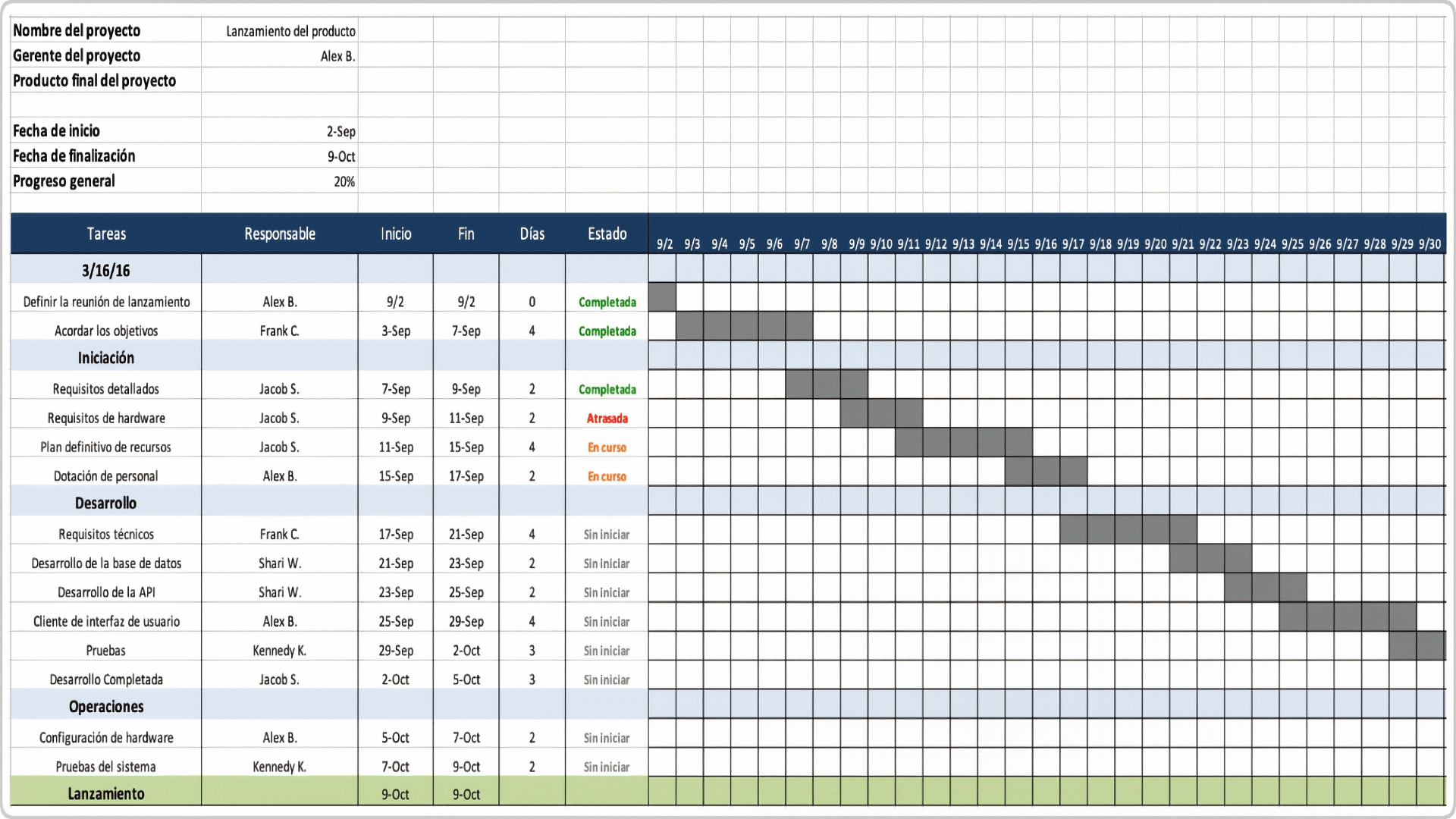Click the 'Nombre del proyecto' label cell
Viewport: 1456px width, 819px height.
coord(106,31)
